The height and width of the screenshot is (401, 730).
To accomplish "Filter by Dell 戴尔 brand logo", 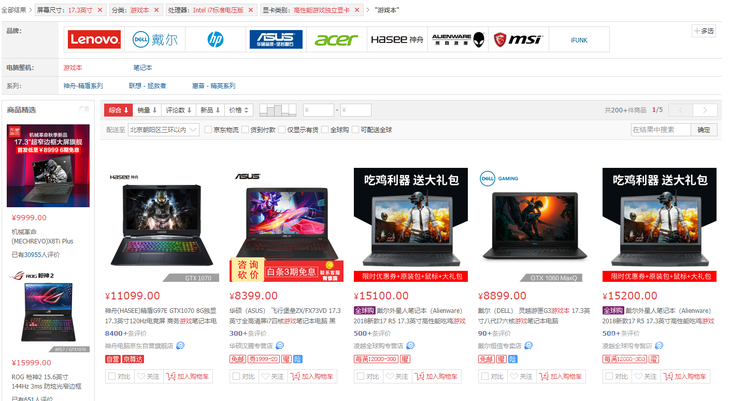I will (155, 40).
